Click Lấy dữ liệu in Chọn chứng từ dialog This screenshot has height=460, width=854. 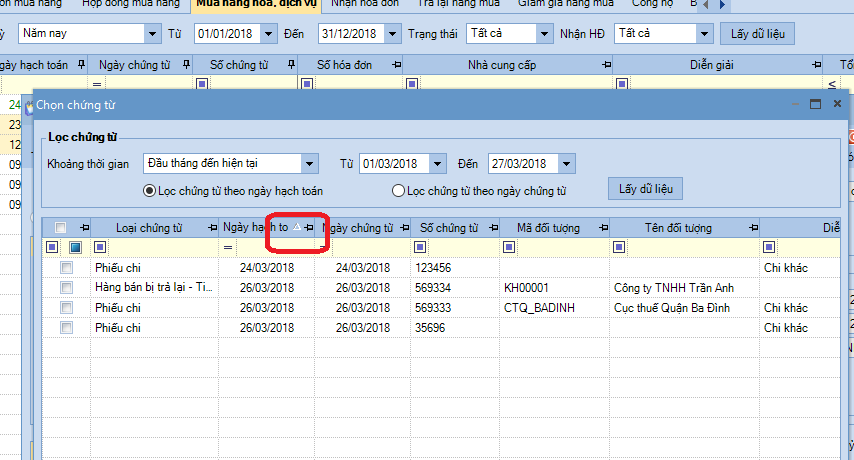(x=645, y=189)
